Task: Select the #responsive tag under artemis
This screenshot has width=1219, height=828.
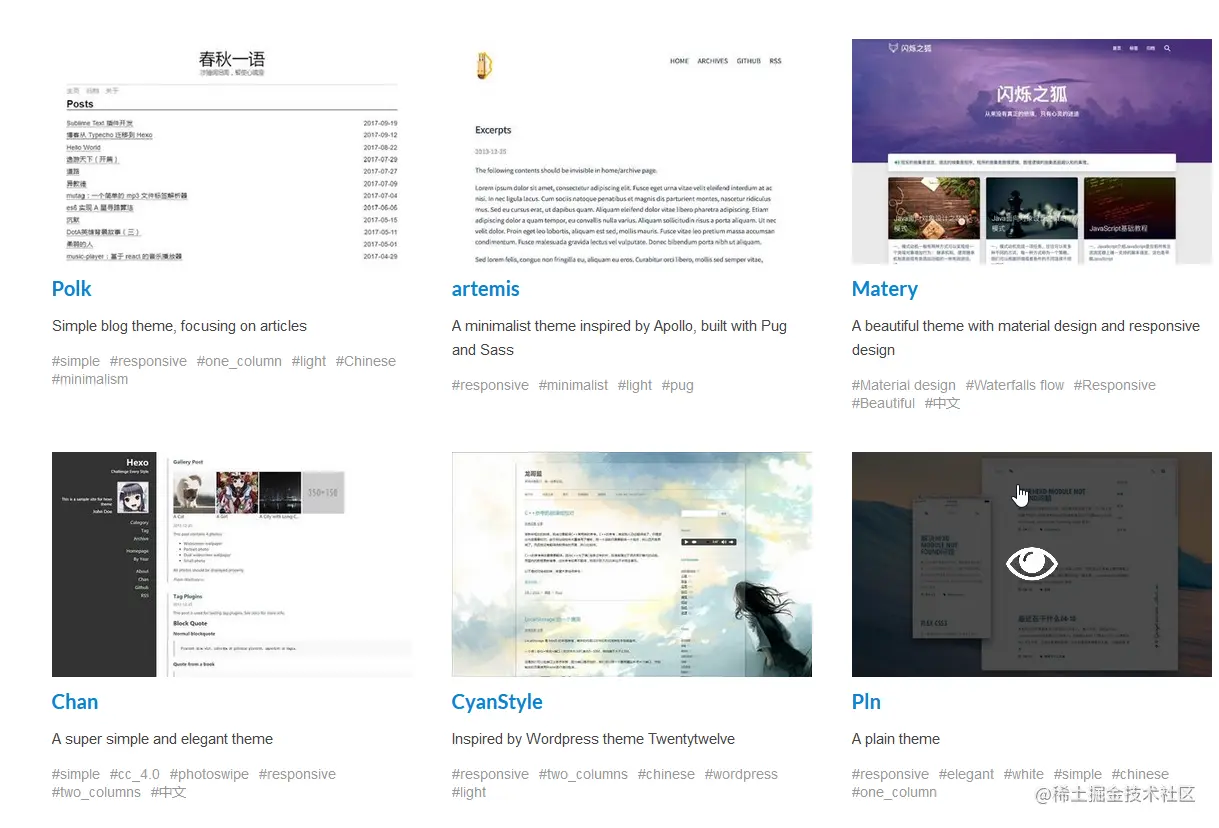Action: (490, 385)
